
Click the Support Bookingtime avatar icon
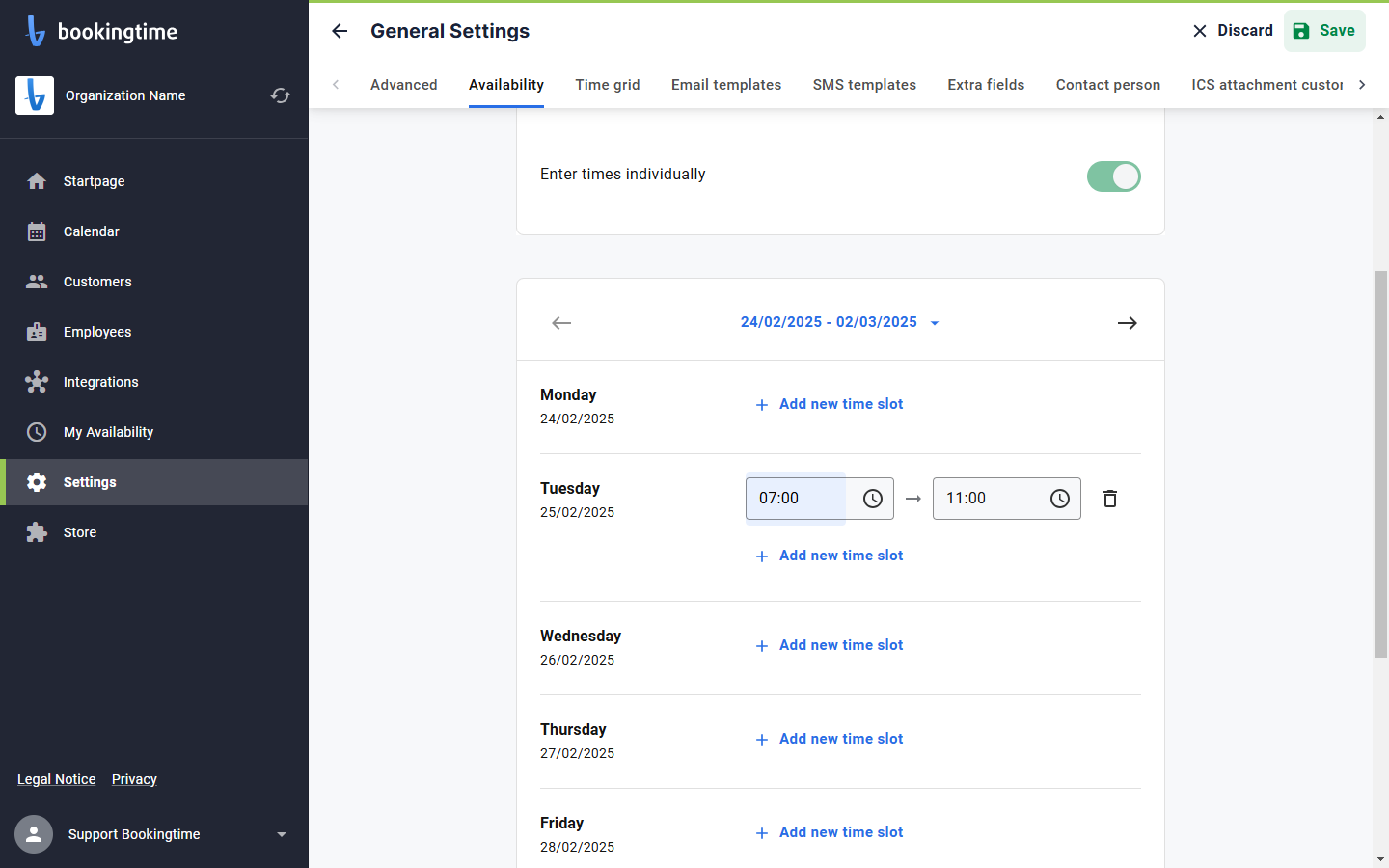click(34, 834)
